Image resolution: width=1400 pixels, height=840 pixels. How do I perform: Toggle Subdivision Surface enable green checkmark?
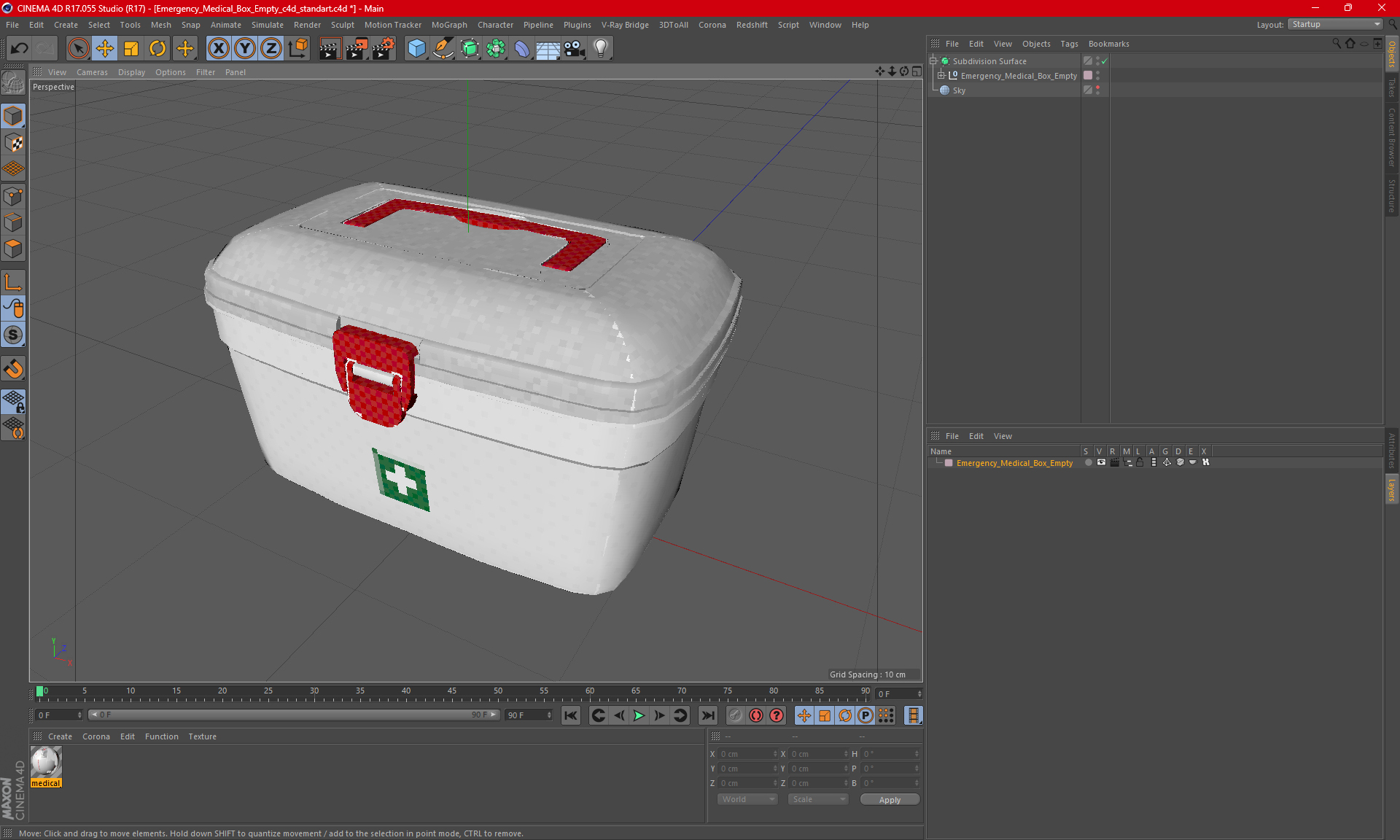[1105, 61]
